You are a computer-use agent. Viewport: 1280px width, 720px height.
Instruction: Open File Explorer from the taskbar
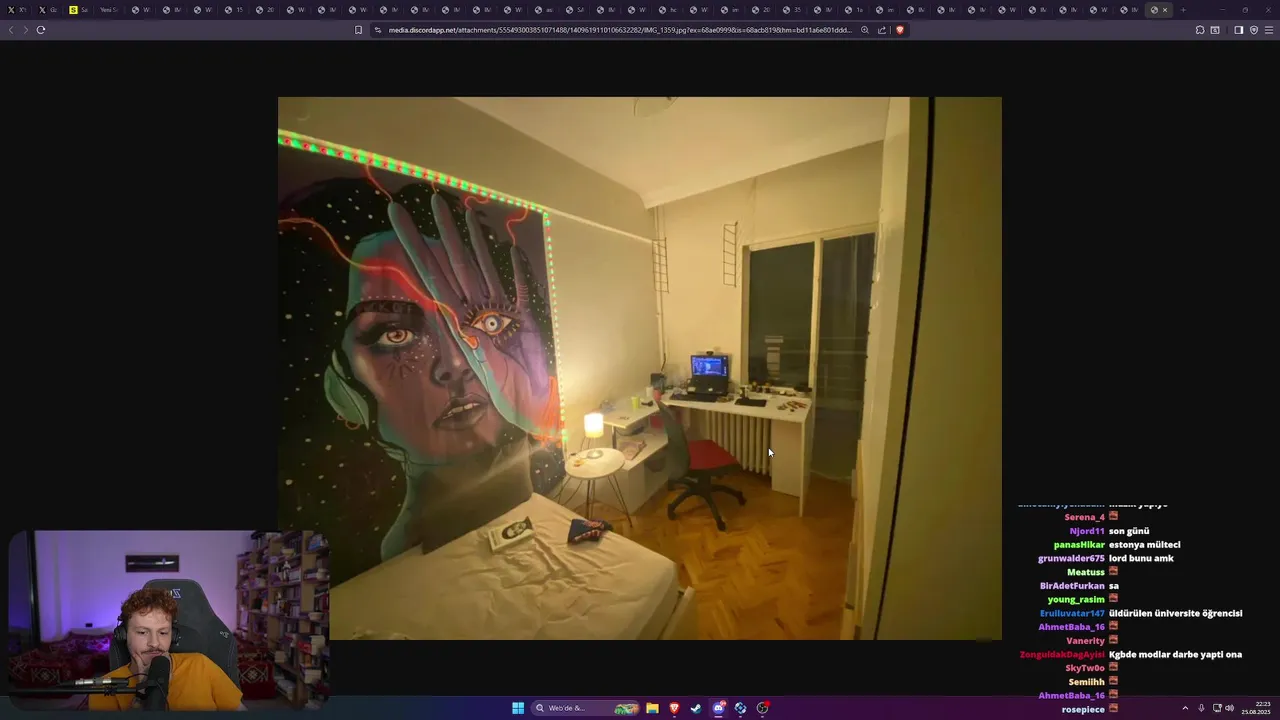pos(652,708)
